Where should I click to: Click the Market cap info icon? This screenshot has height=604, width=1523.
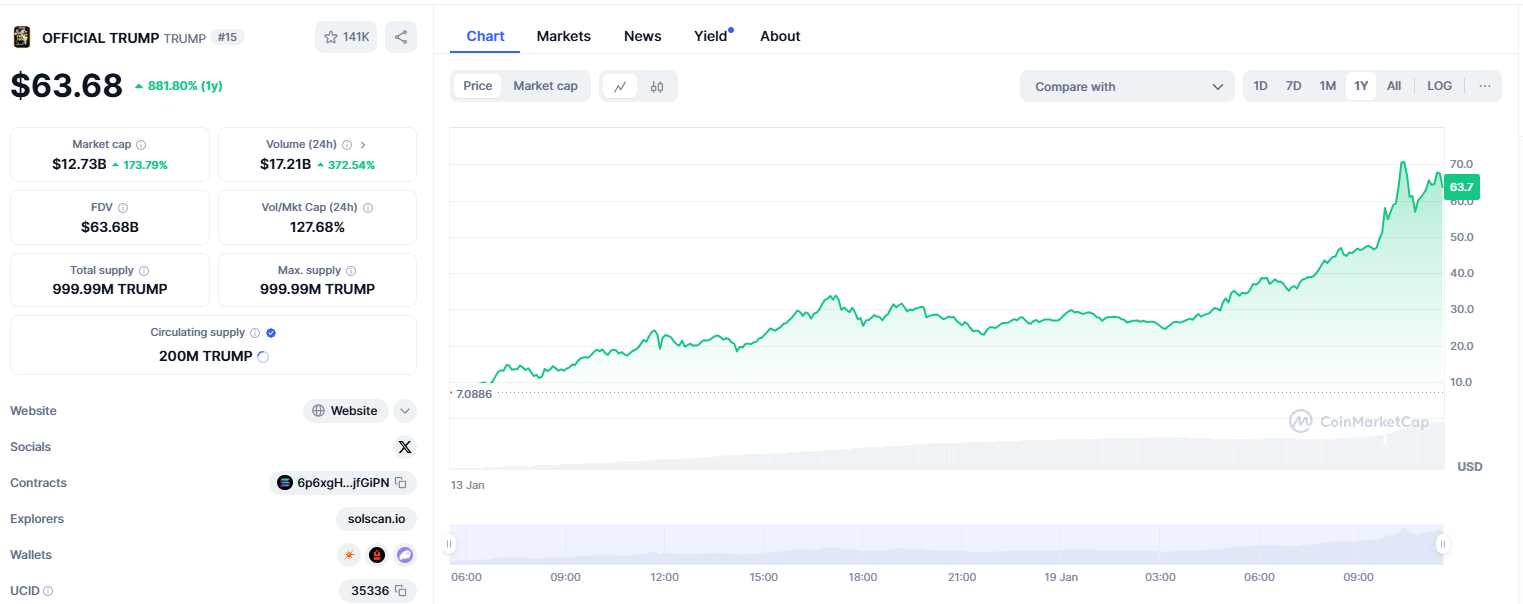tap(141, 145)
